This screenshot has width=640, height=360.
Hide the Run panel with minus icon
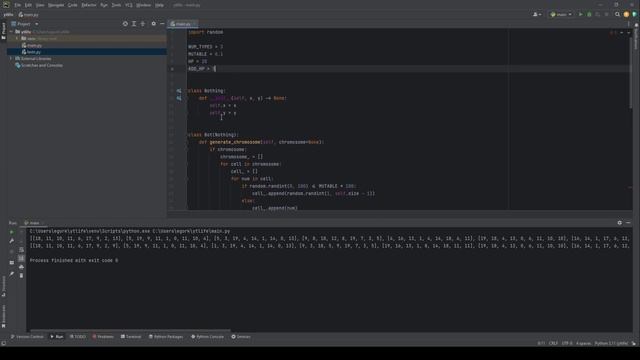628,223
